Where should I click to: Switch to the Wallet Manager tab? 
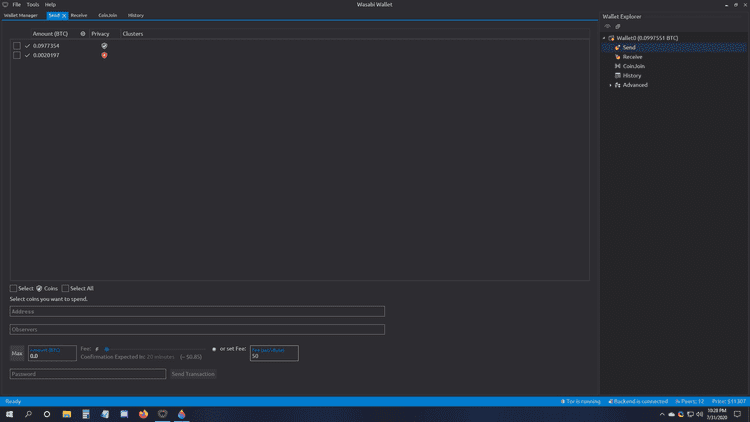point(21,15)
